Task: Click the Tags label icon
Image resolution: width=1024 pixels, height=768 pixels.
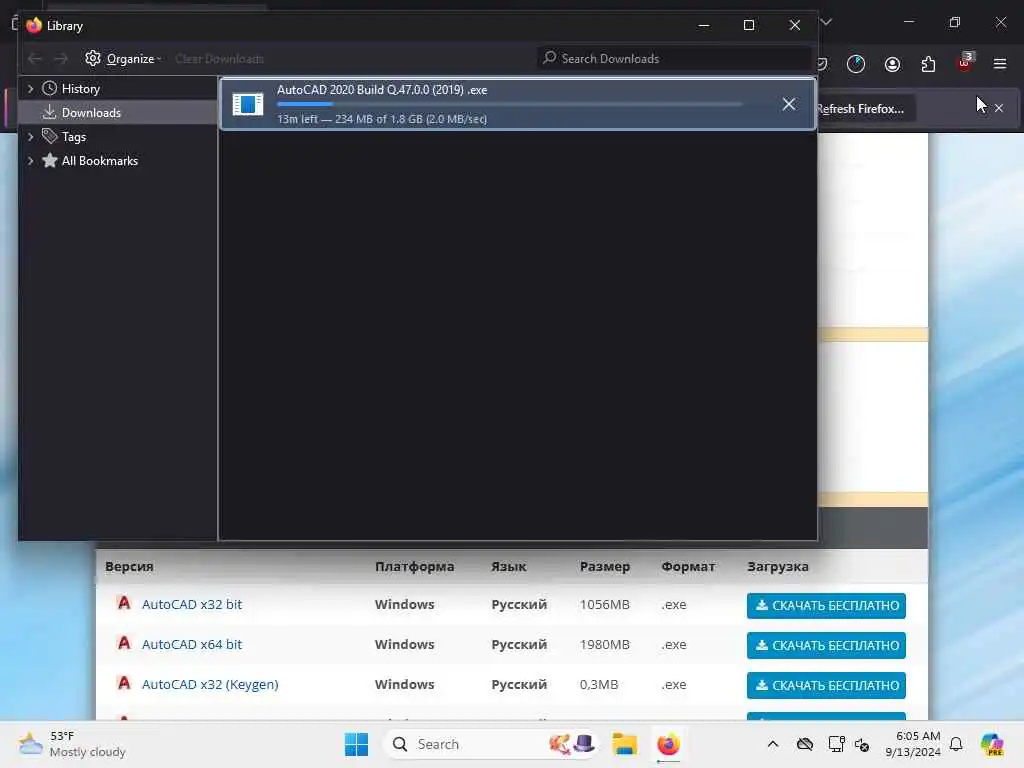Action: coord(50,136)
